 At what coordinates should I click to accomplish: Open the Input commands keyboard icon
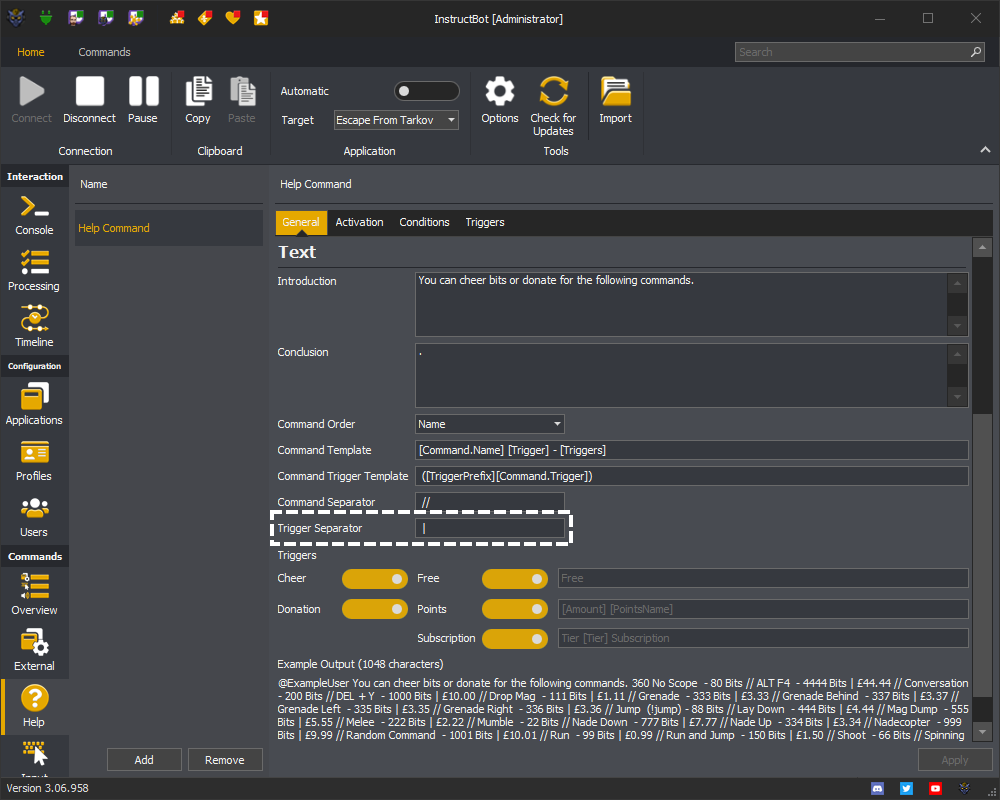[x=34, y=755]
